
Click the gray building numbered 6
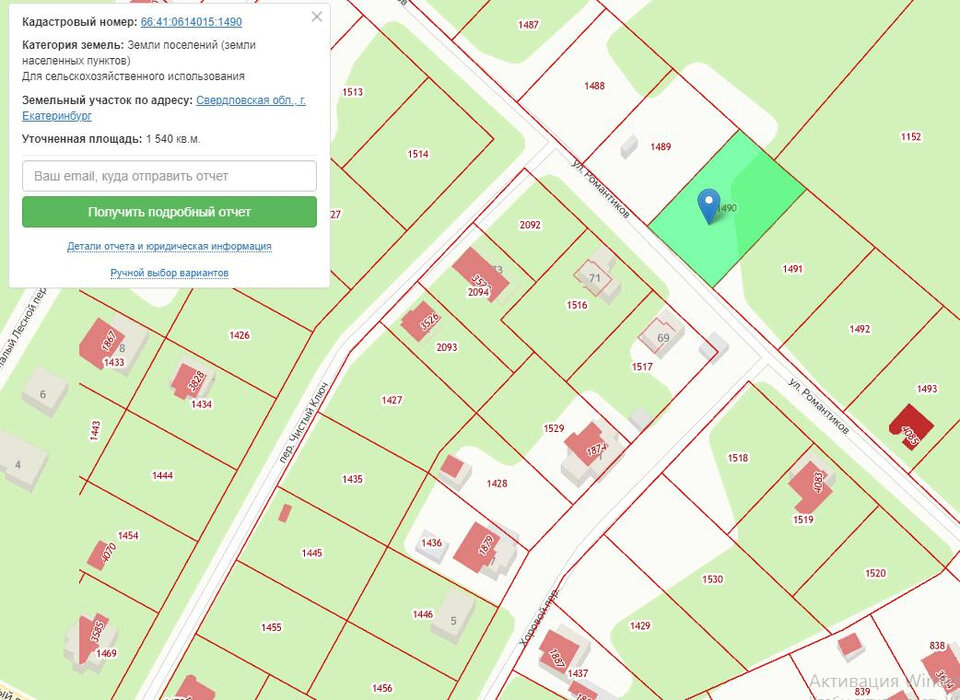[x=45, y=391]
